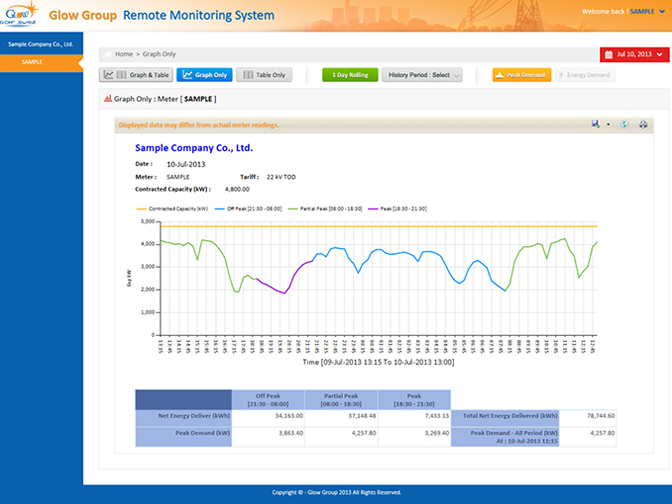The width and height of the screenshot is (672, 504).
Task: Click the chart icon beside Graph Only title
Action: (x=108, y=99)
